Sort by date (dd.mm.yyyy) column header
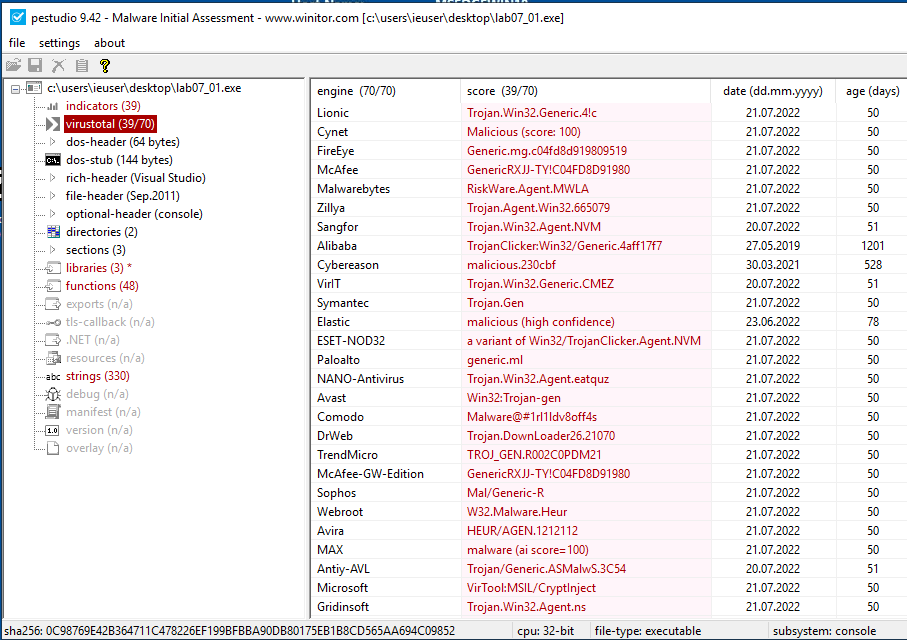The width and height of the screenshot is (907, 640). [773, 91]
